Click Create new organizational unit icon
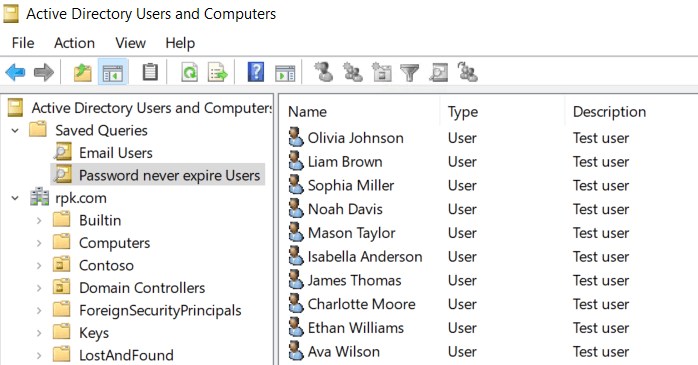 [x=381, y=72]
